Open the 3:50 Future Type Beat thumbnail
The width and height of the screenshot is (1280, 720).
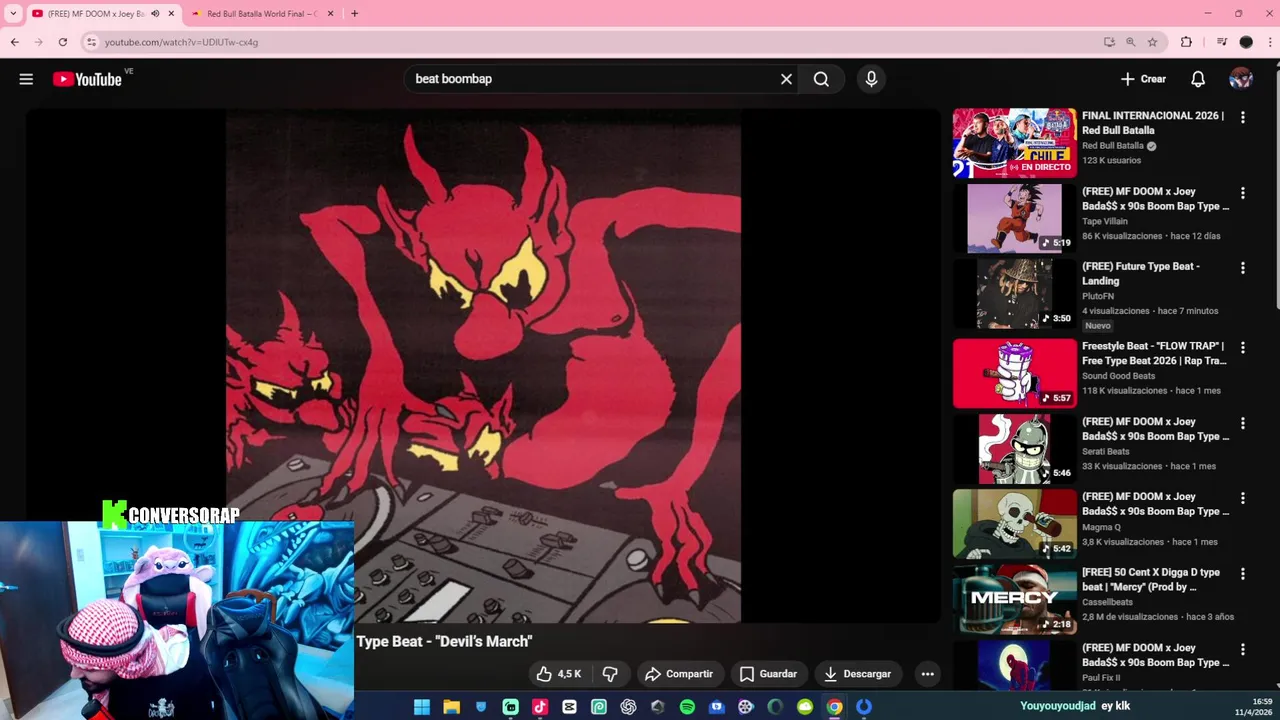[x=1014, y=294]
